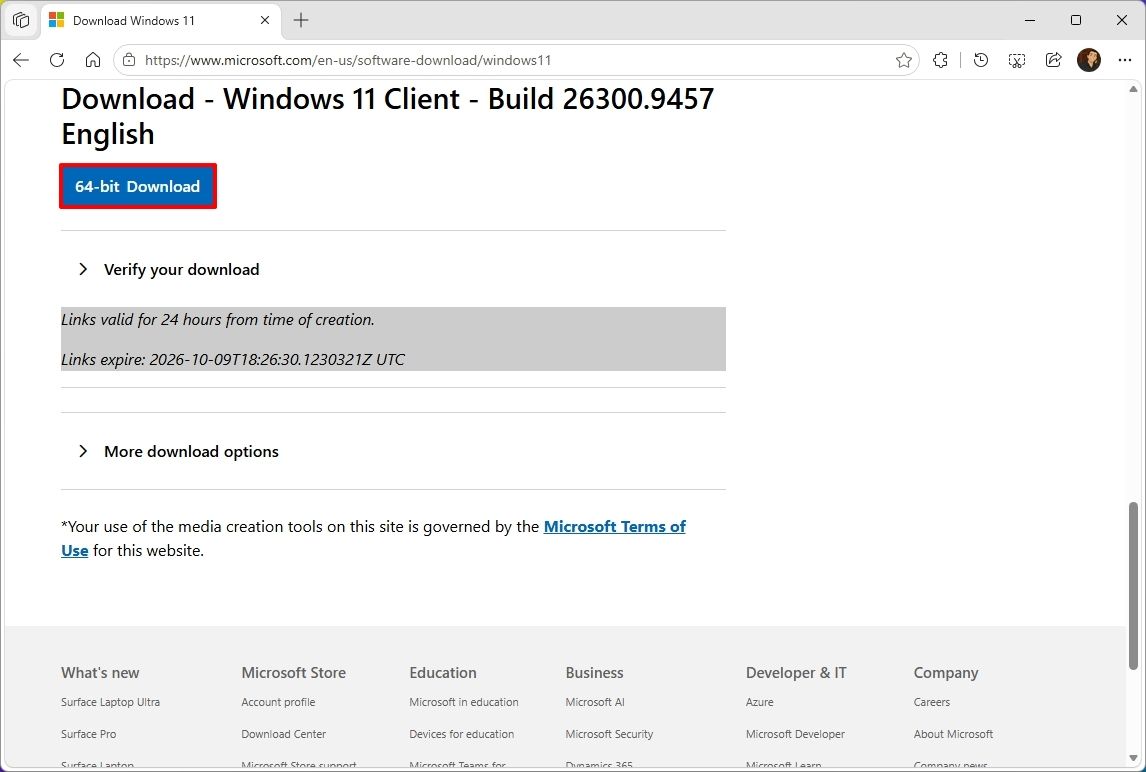1146x772 pixels.
Task: Click the 'Links valid for 24 hours' text
Action: [x=218, y=319]
